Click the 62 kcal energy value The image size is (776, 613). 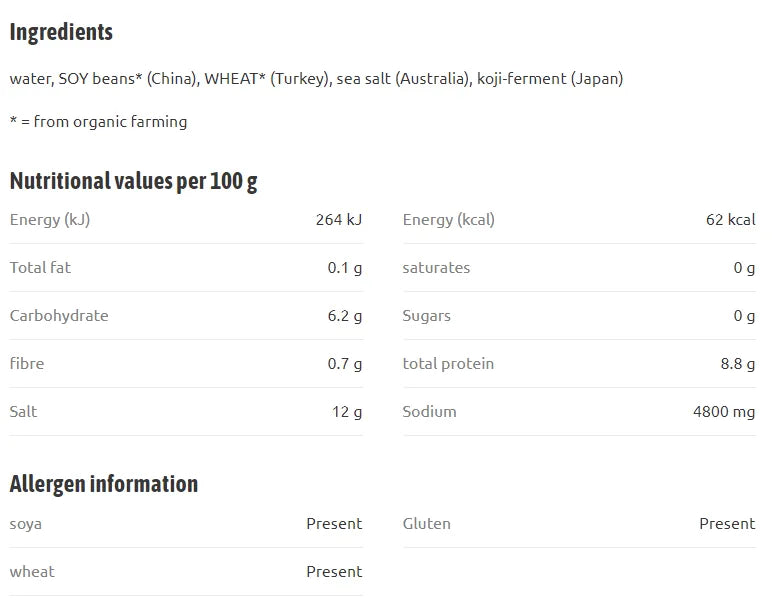coord(730,220)
